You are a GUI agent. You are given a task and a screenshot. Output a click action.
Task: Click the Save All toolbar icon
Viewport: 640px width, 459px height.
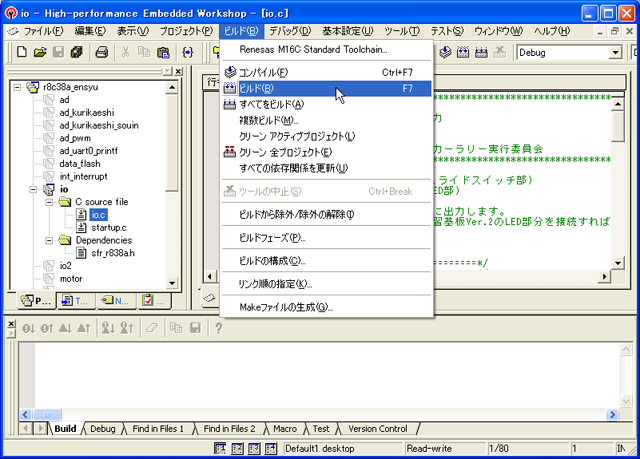[x=76, y=52]
